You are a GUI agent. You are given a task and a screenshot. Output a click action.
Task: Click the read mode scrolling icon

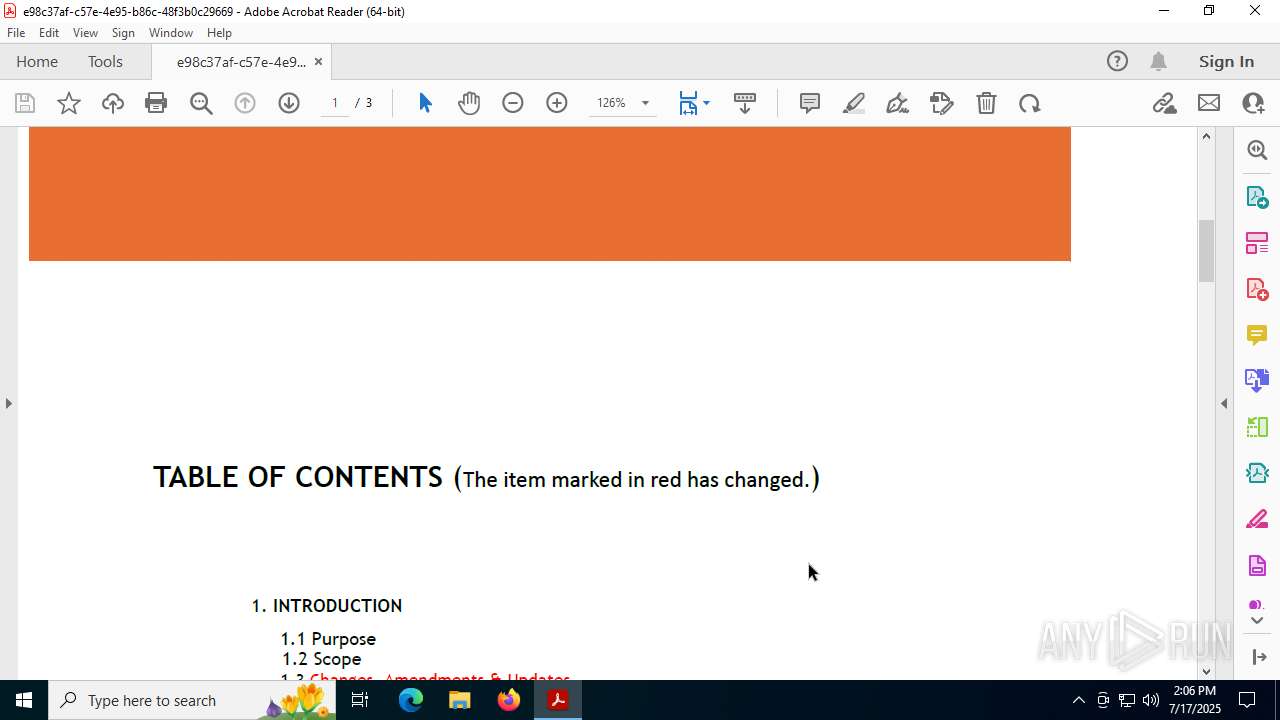click(745, 103)
